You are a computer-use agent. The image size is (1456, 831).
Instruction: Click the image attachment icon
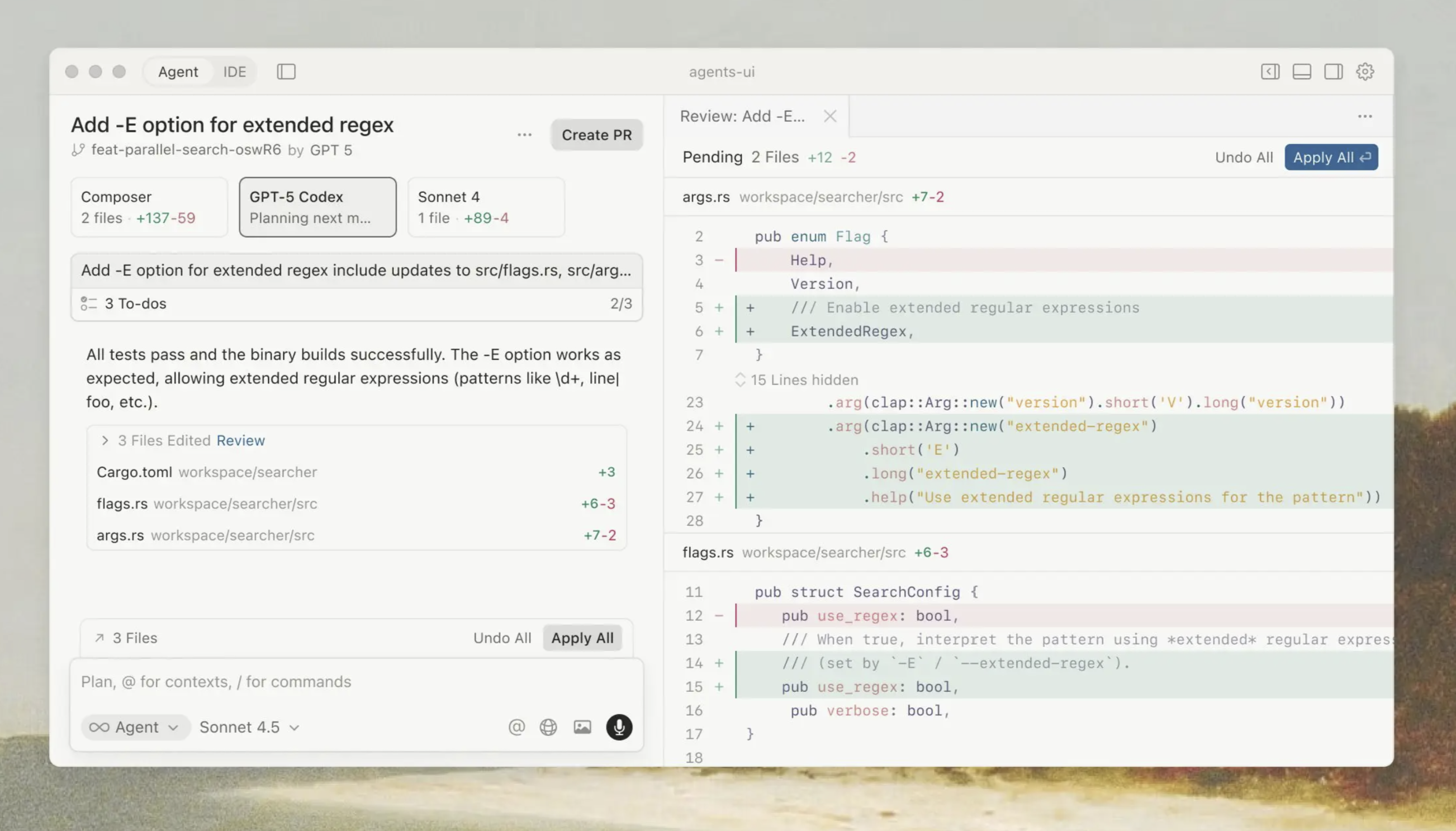pos(582,726)
